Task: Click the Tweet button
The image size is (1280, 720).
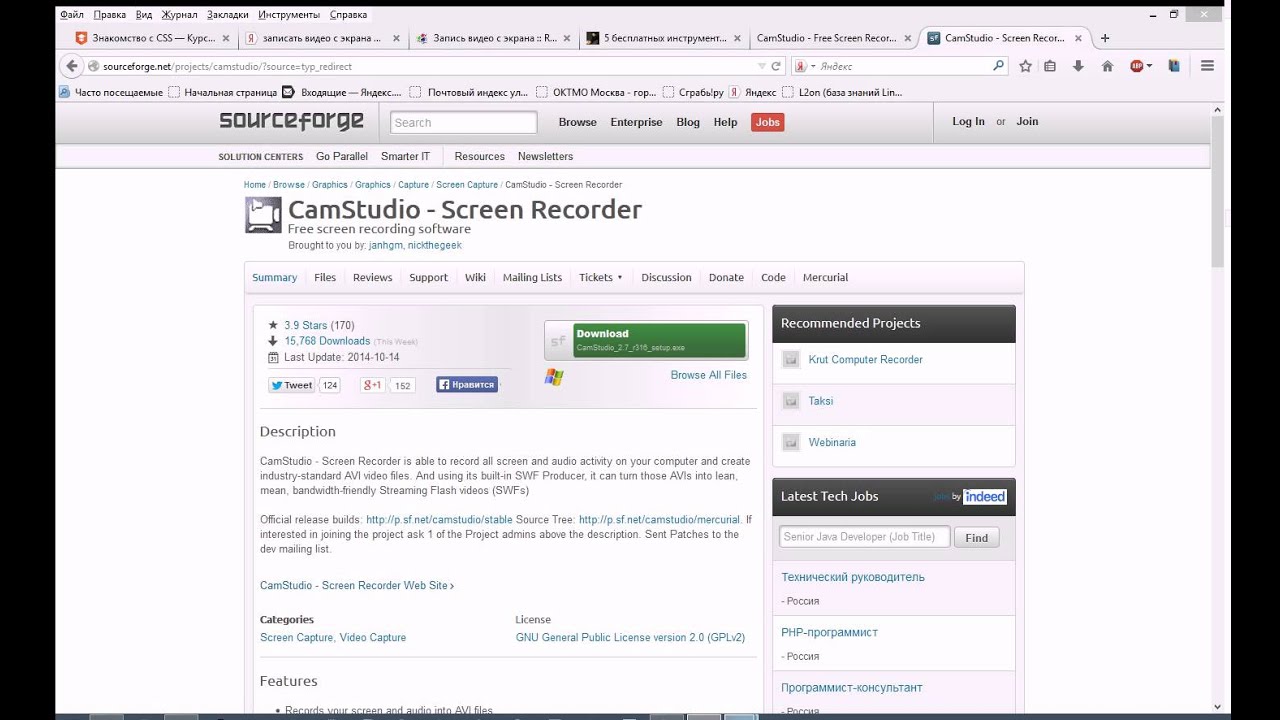Action: point(292,385)
